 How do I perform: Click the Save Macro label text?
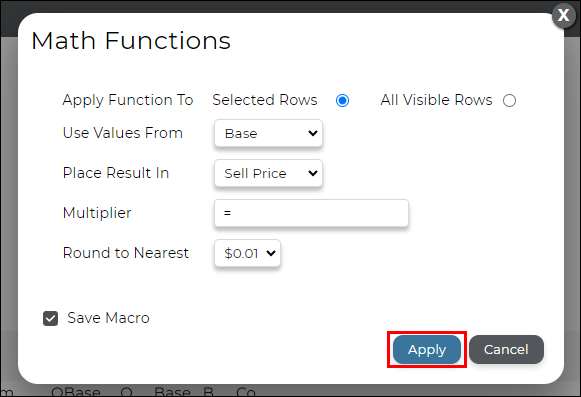108,318
